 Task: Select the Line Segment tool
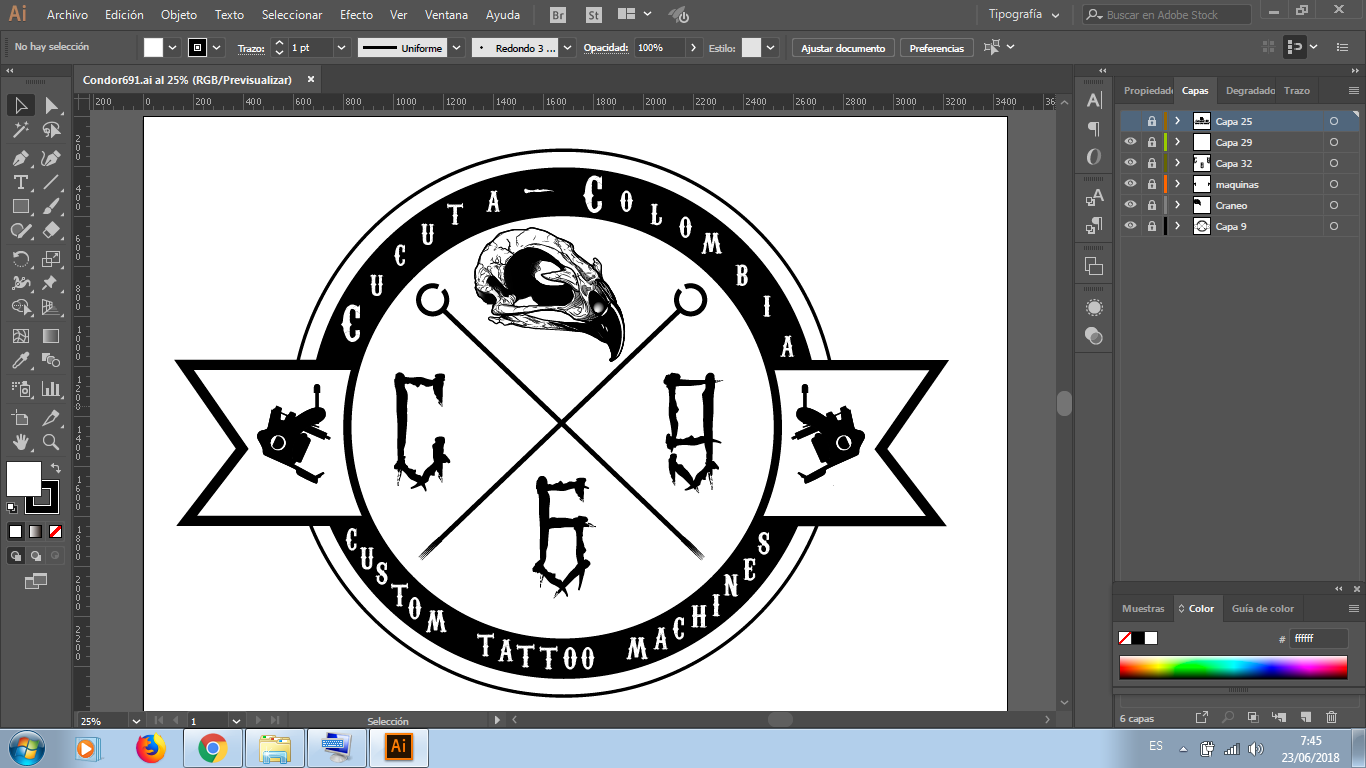[x=51, y=182]
